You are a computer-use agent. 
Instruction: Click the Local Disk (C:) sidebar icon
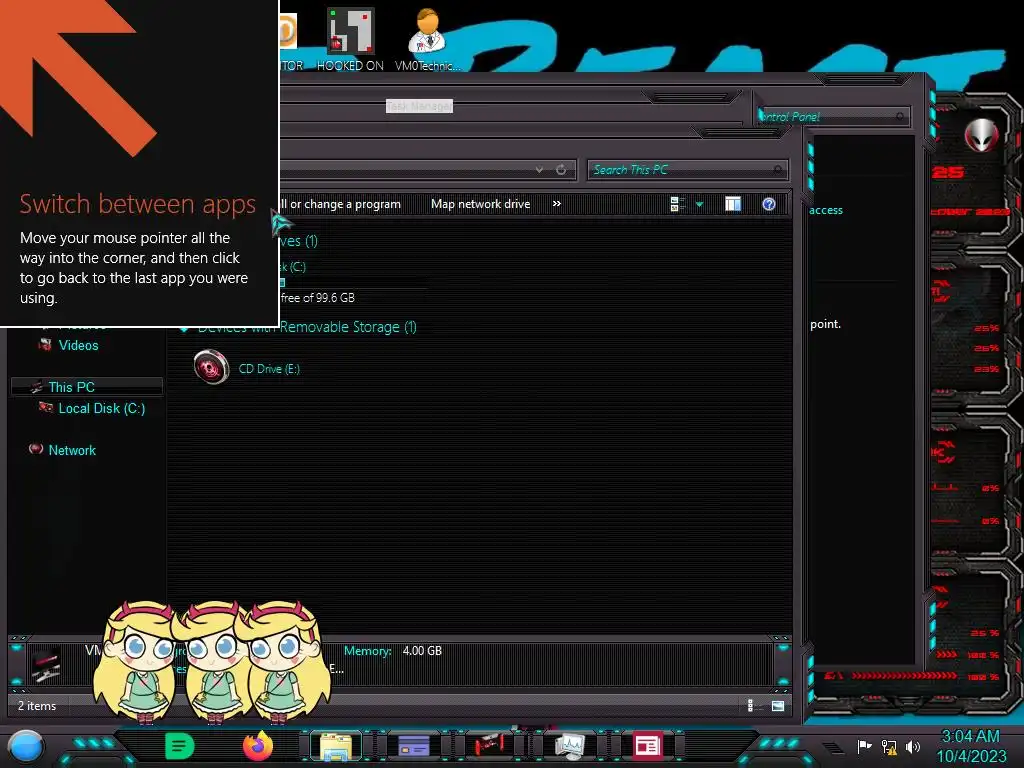(x=46, y=408)
